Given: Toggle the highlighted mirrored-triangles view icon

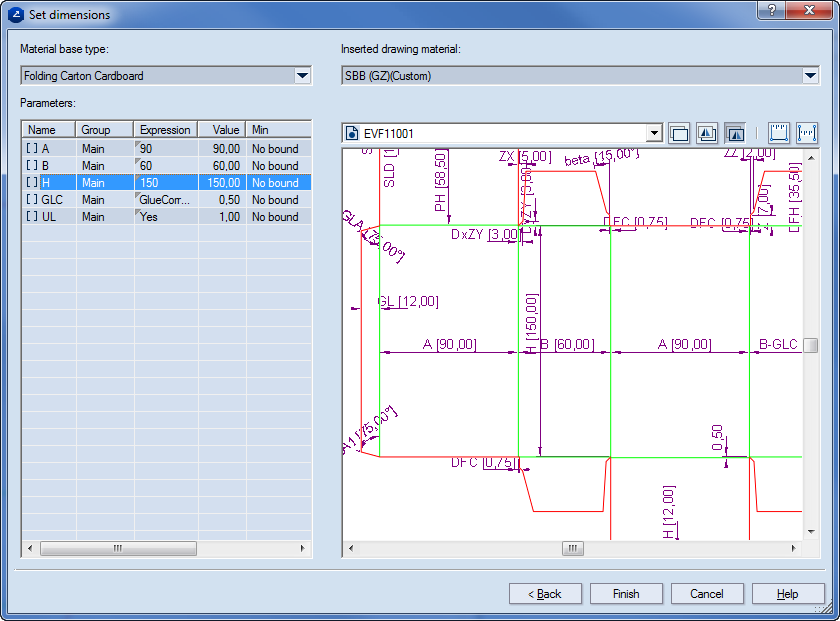Looking at the screenshot, I should pyautogui.click(x=735, y=133).
